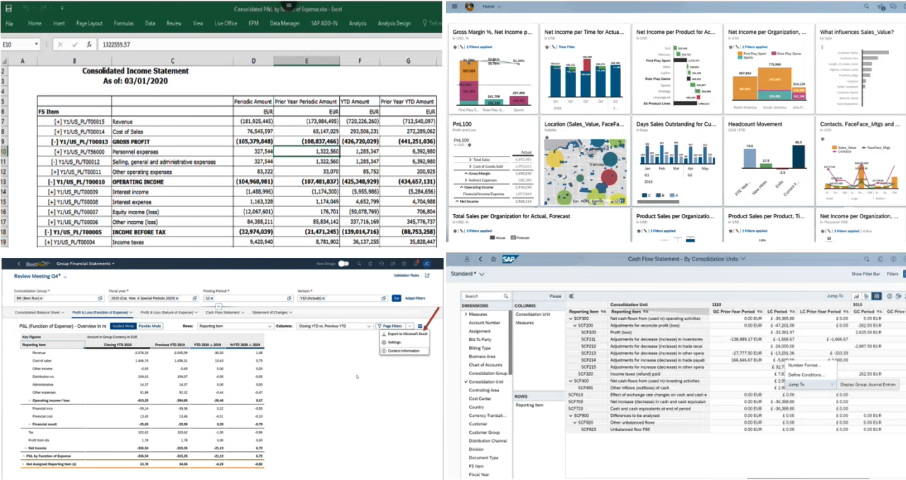
Task: Open the Rows Reporting Item dropdown
Action: (235, 326)
